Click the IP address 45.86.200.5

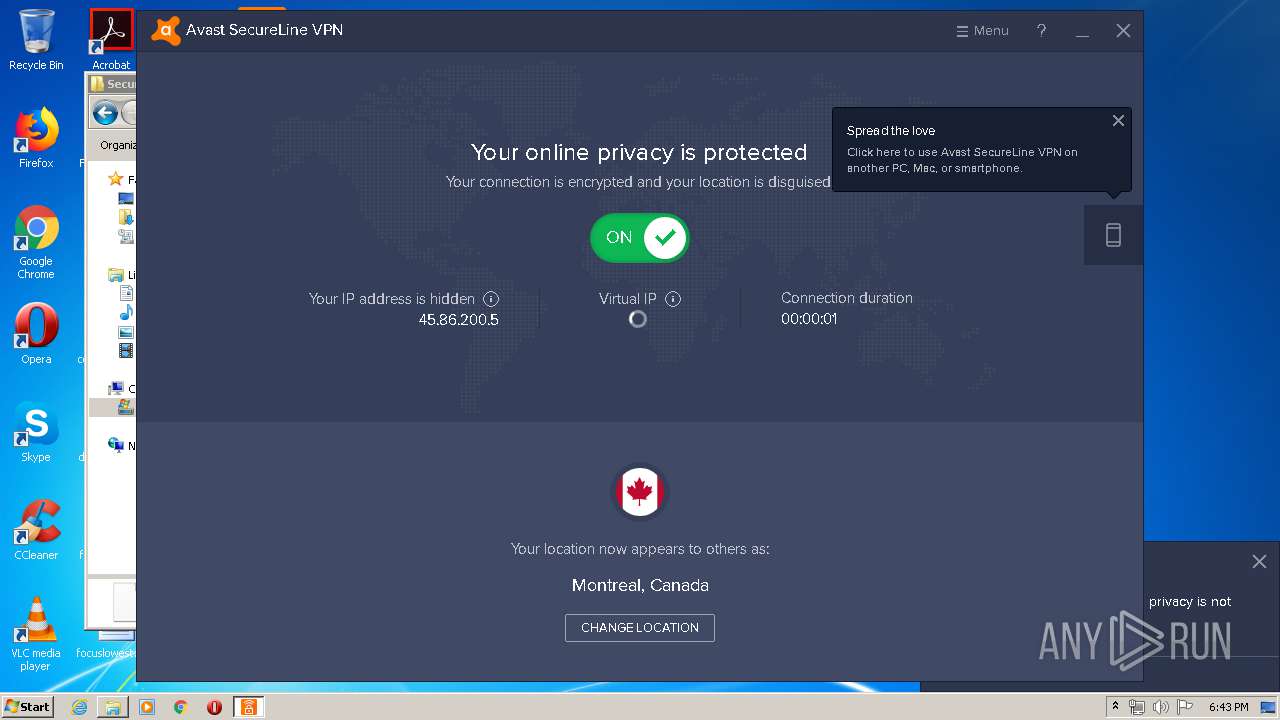tap(459, 320)
